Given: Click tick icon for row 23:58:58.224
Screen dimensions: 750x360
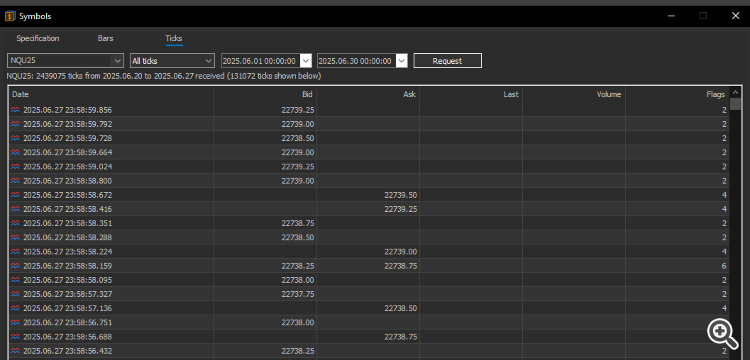Looking at the screenshot, I should pyautogui.click(x=15, y=251).
